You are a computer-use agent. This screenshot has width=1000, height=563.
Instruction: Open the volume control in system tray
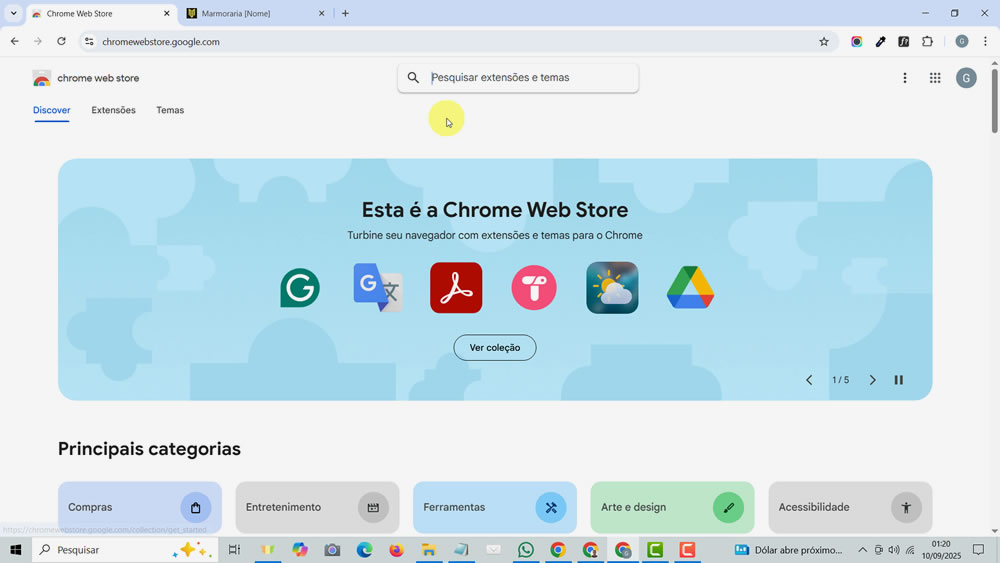pos(894,550)
